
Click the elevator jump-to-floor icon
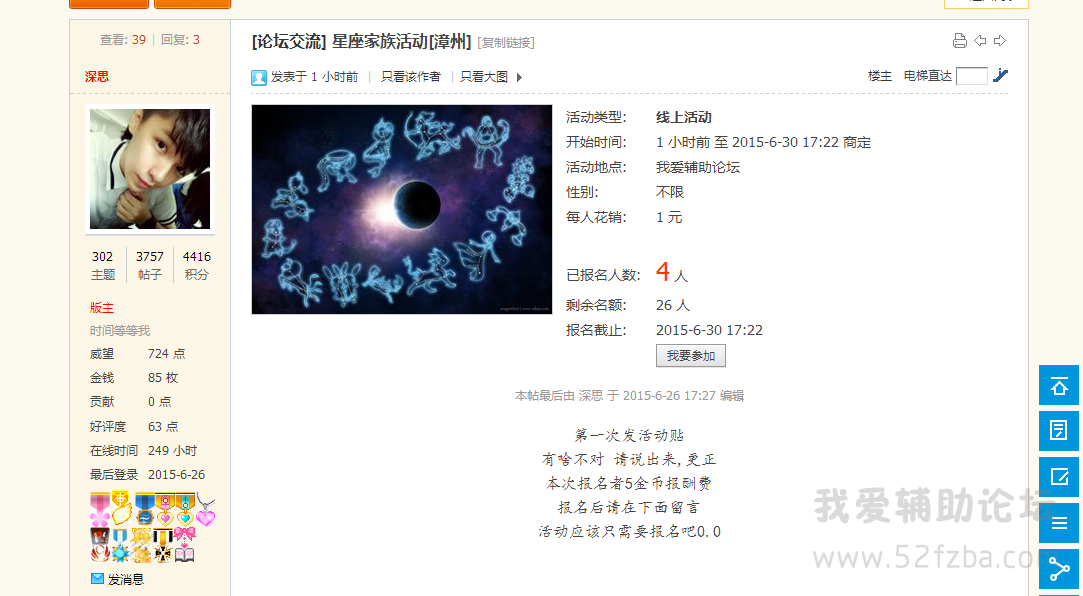click(1000, 76)
